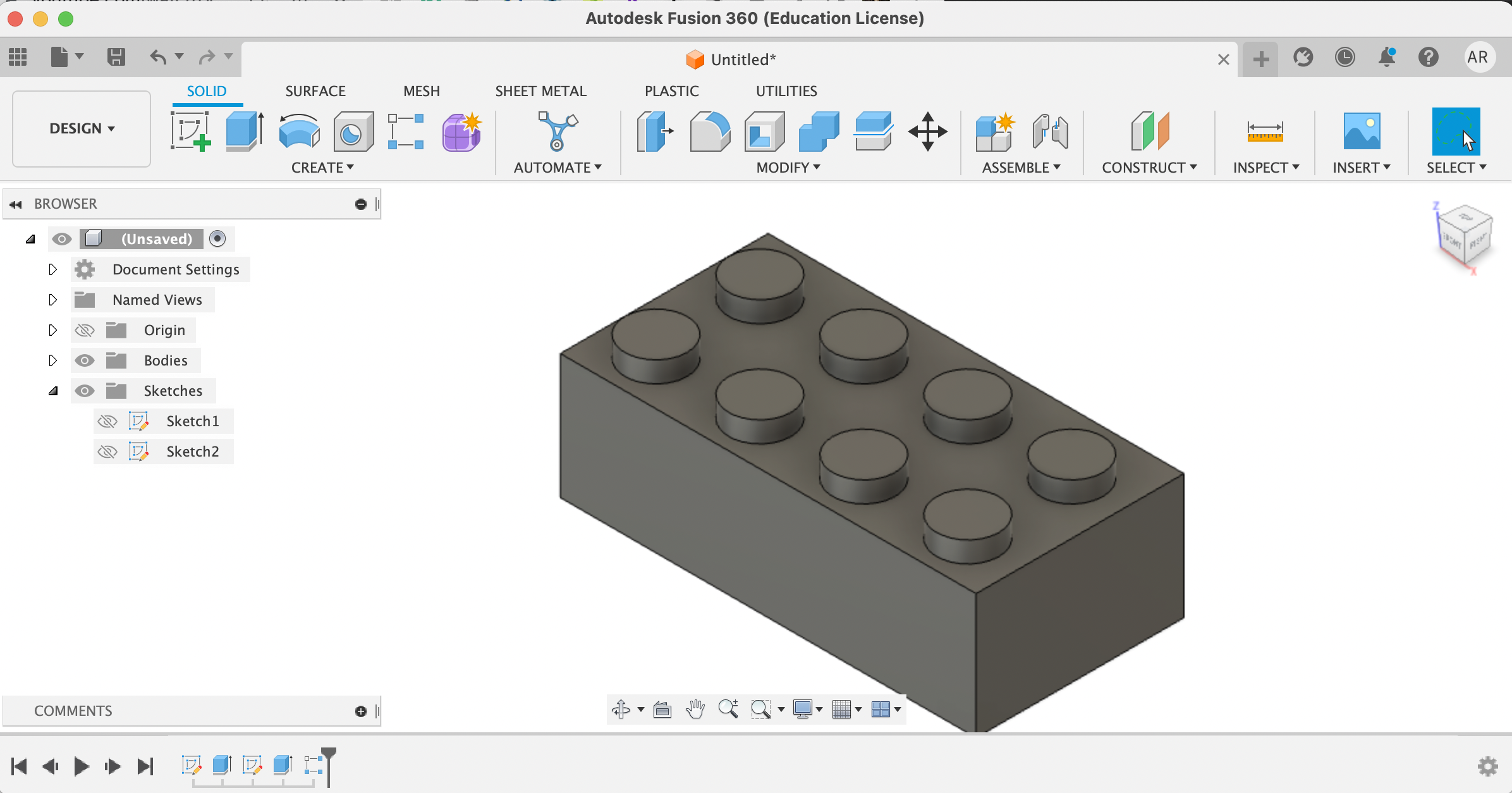Open the CREATE dropdown menu
The width and height of the screenshot is (1512, 793).
[322, 168]
